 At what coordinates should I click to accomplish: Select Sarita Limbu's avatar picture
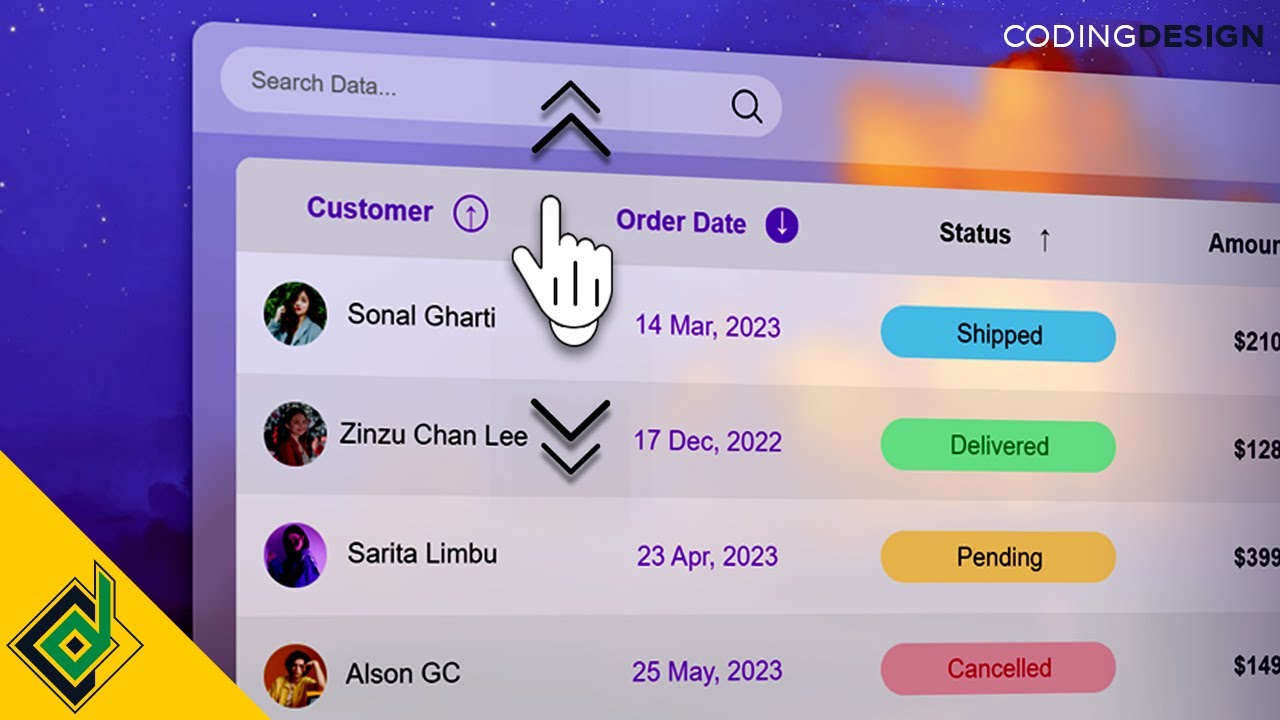click(295, 555)
